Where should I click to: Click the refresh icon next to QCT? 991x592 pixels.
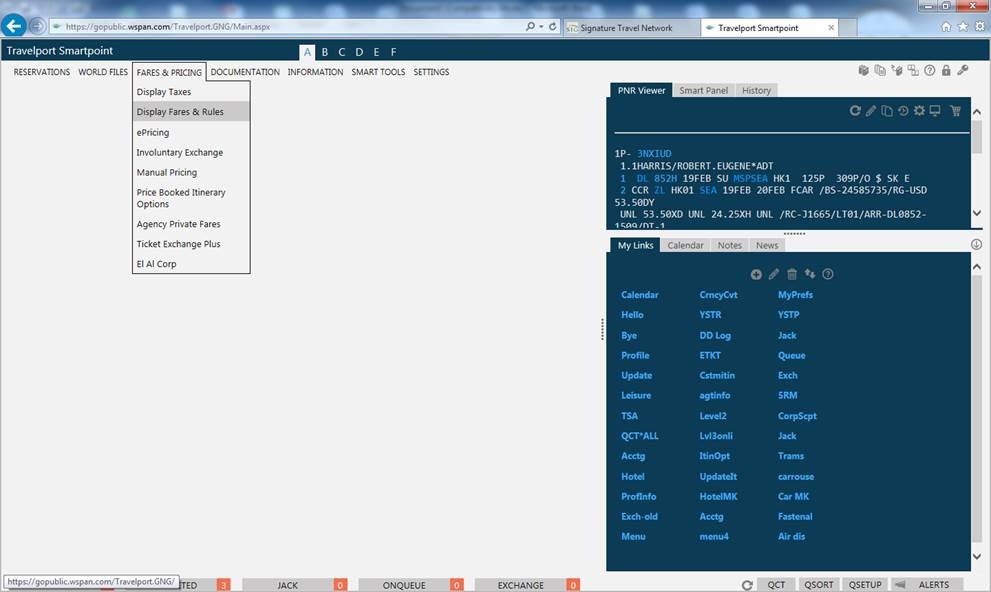click(x=747, y=585)
